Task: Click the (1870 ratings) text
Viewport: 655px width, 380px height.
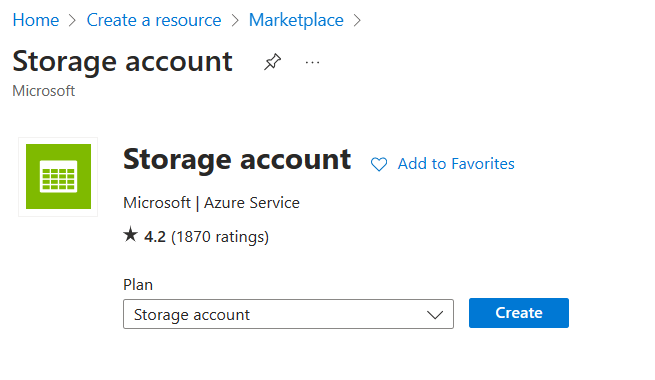Action: 220,237
